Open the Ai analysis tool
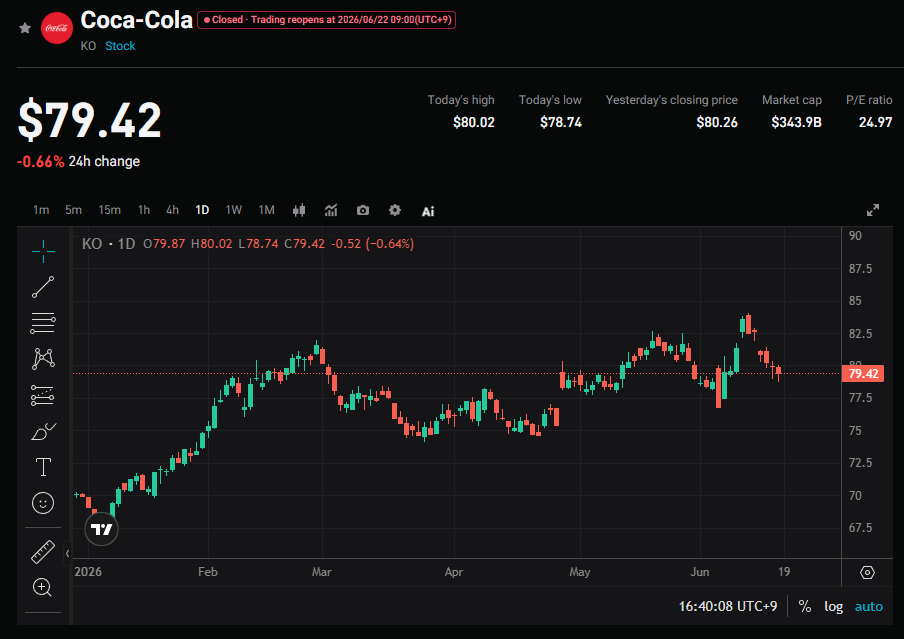Viewport: 904px width, 639px height. point(428,211)
